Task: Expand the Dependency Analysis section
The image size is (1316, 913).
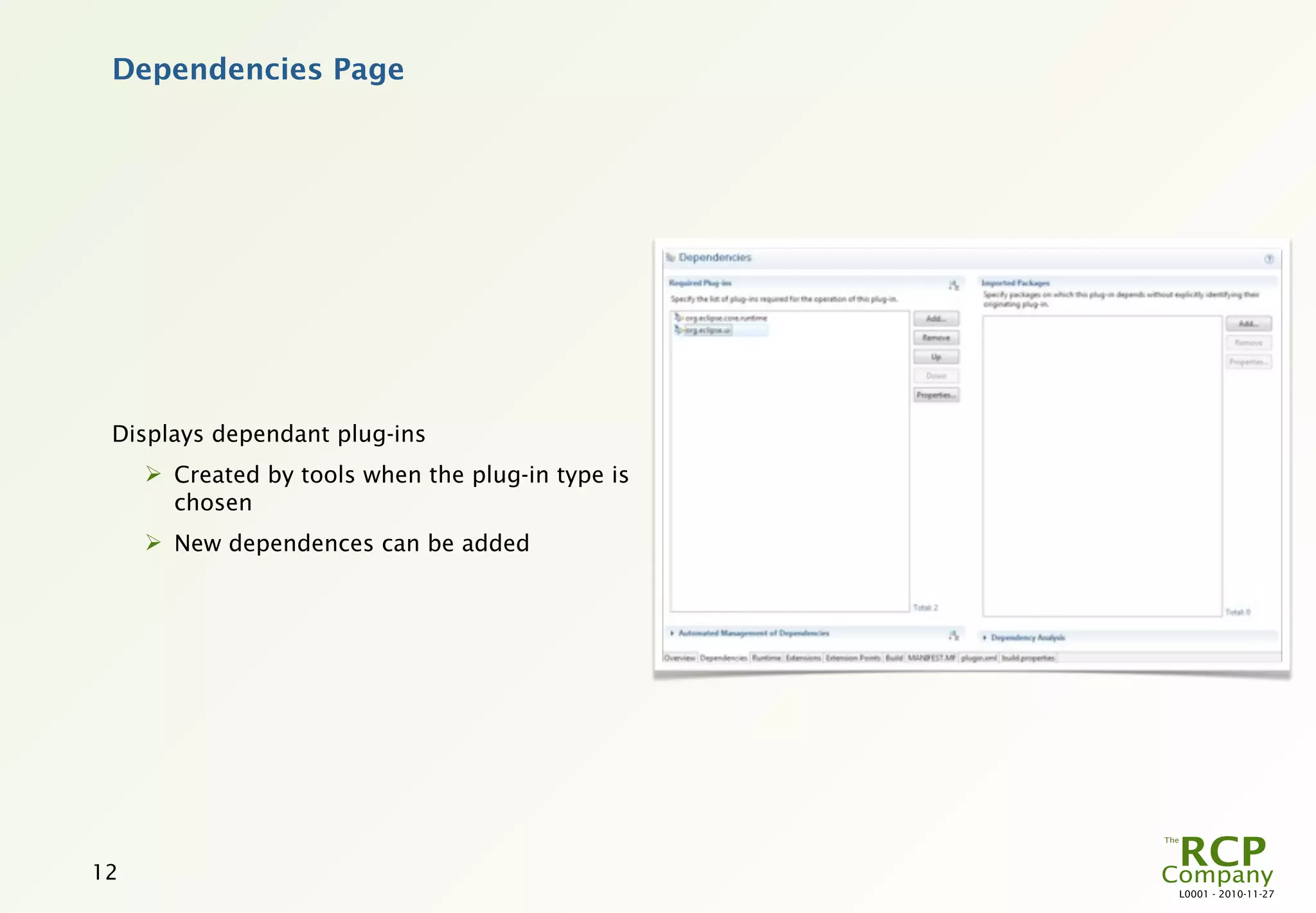Action: pyautogui.click(x=984, y=637)
